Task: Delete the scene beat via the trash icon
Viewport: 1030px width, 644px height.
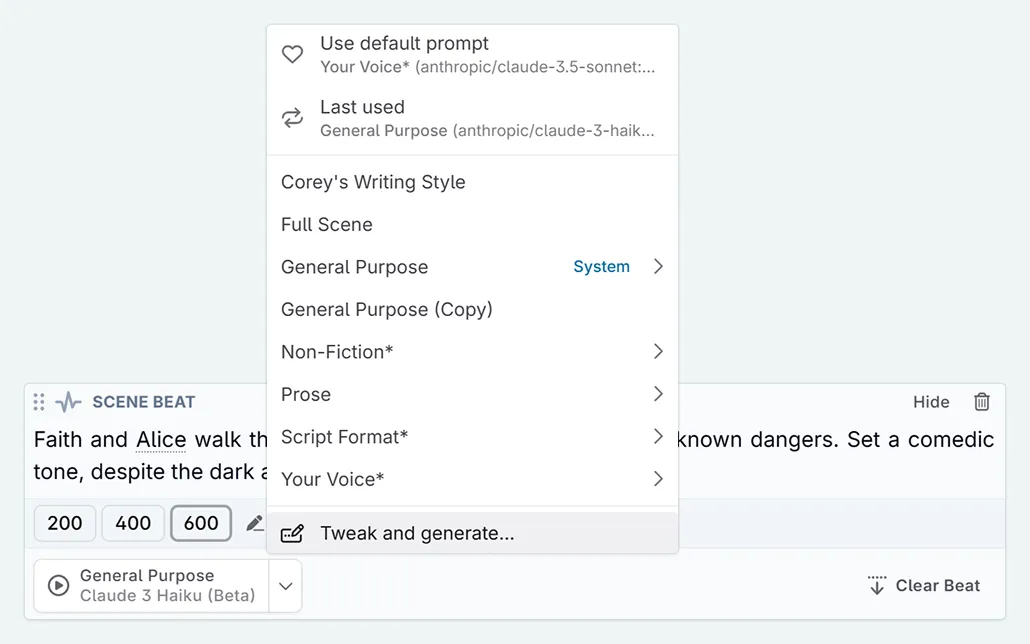Action: [981, 401]
